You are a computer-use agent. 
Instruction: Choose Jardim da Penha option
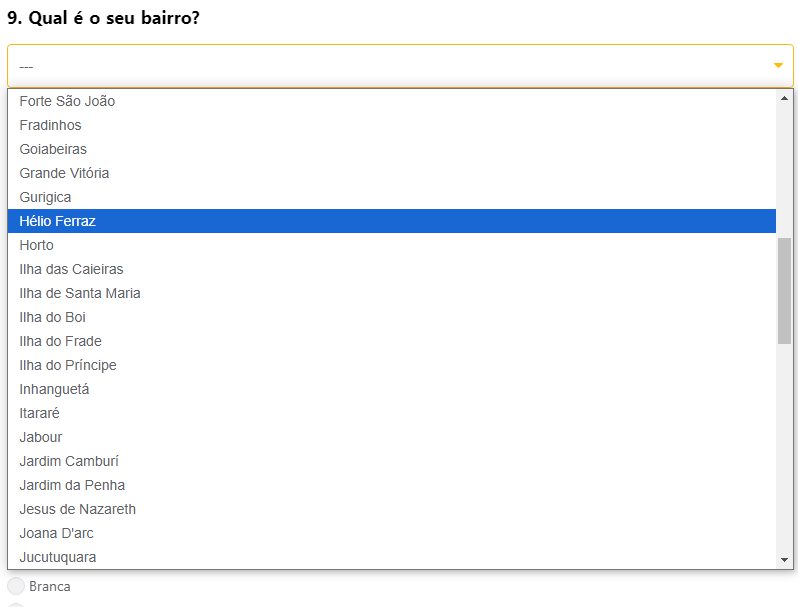(x=72, y=485)
